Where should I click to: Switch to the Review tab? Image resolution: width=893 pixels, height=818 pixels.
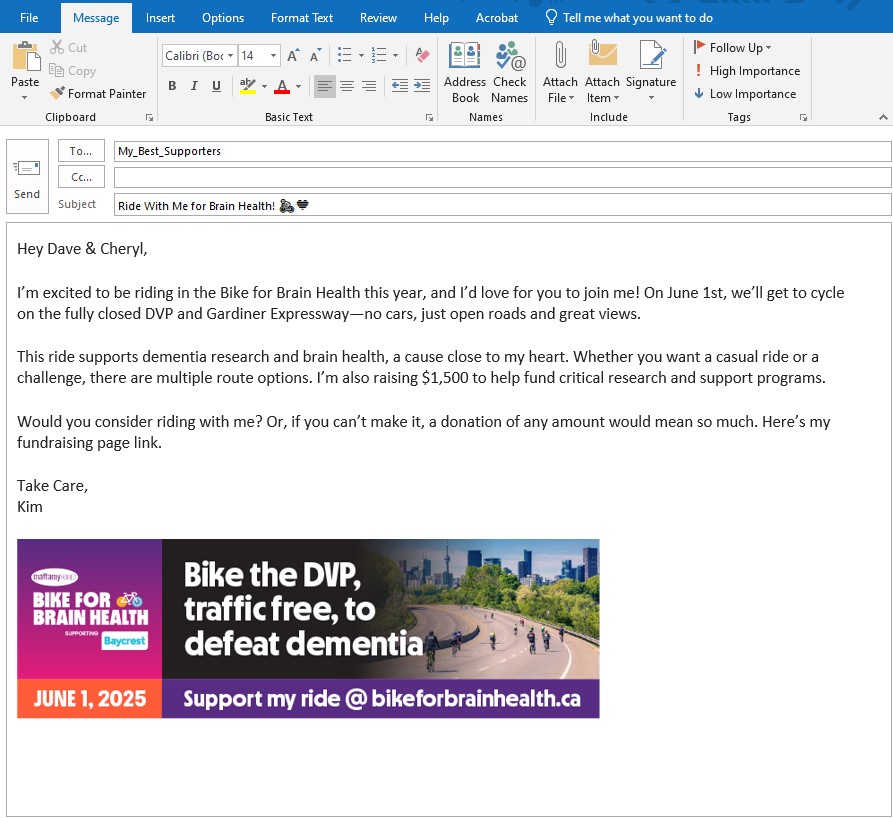click(378, 18)
